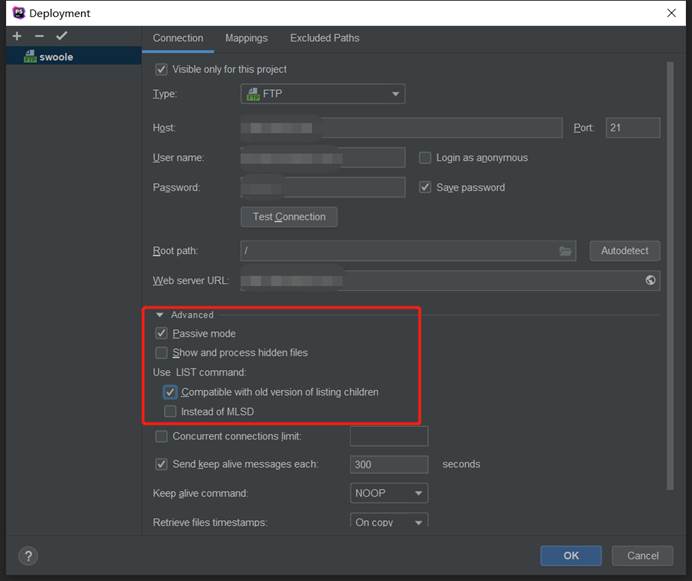Switch to the Connection tab

pos(178,38)
